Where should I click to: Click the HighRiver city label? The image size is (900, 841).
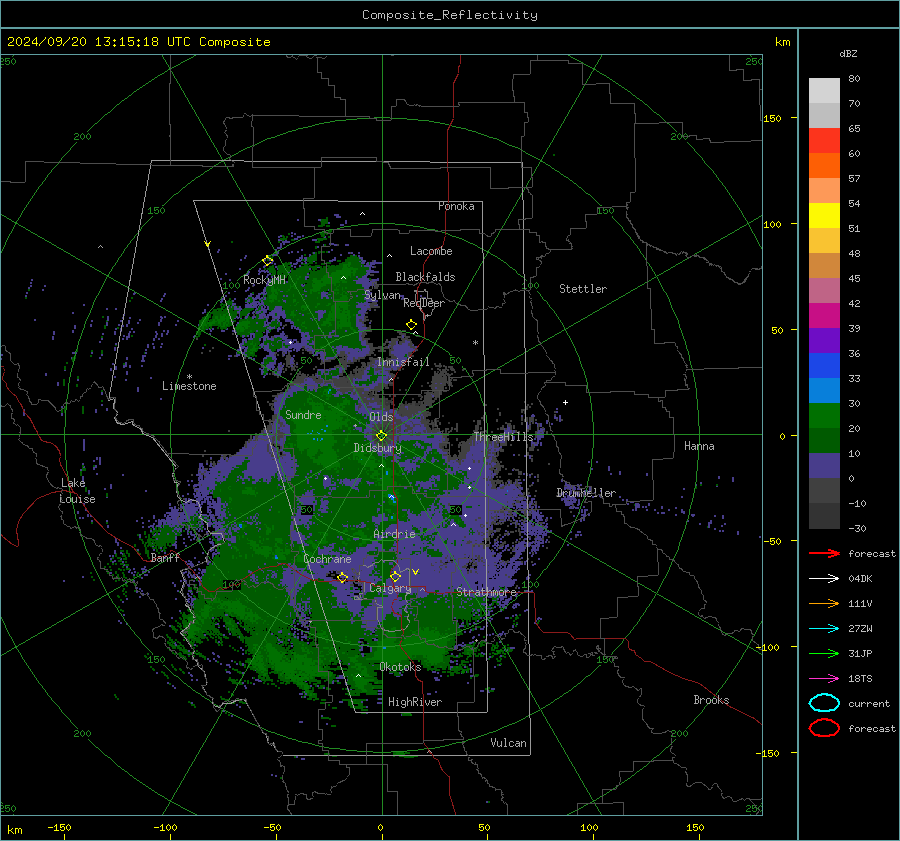[x=415, y=702]
